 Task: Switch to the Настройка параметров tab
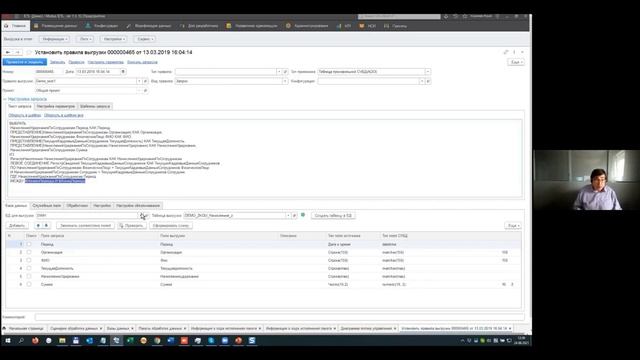[x=56, y=107]
